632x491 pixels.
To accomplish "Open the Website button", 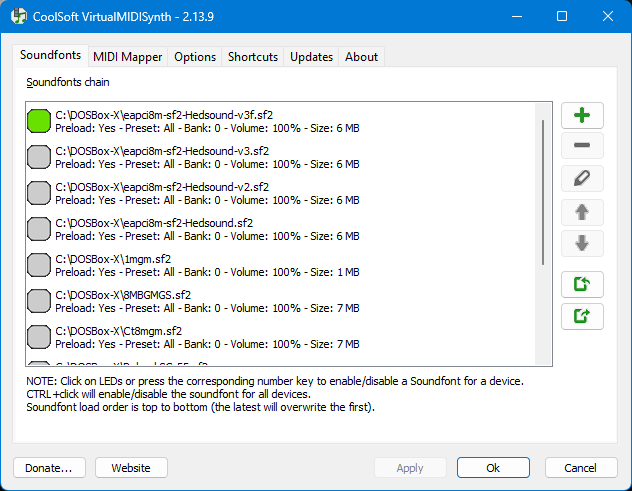I will click(x=131, y=468).
